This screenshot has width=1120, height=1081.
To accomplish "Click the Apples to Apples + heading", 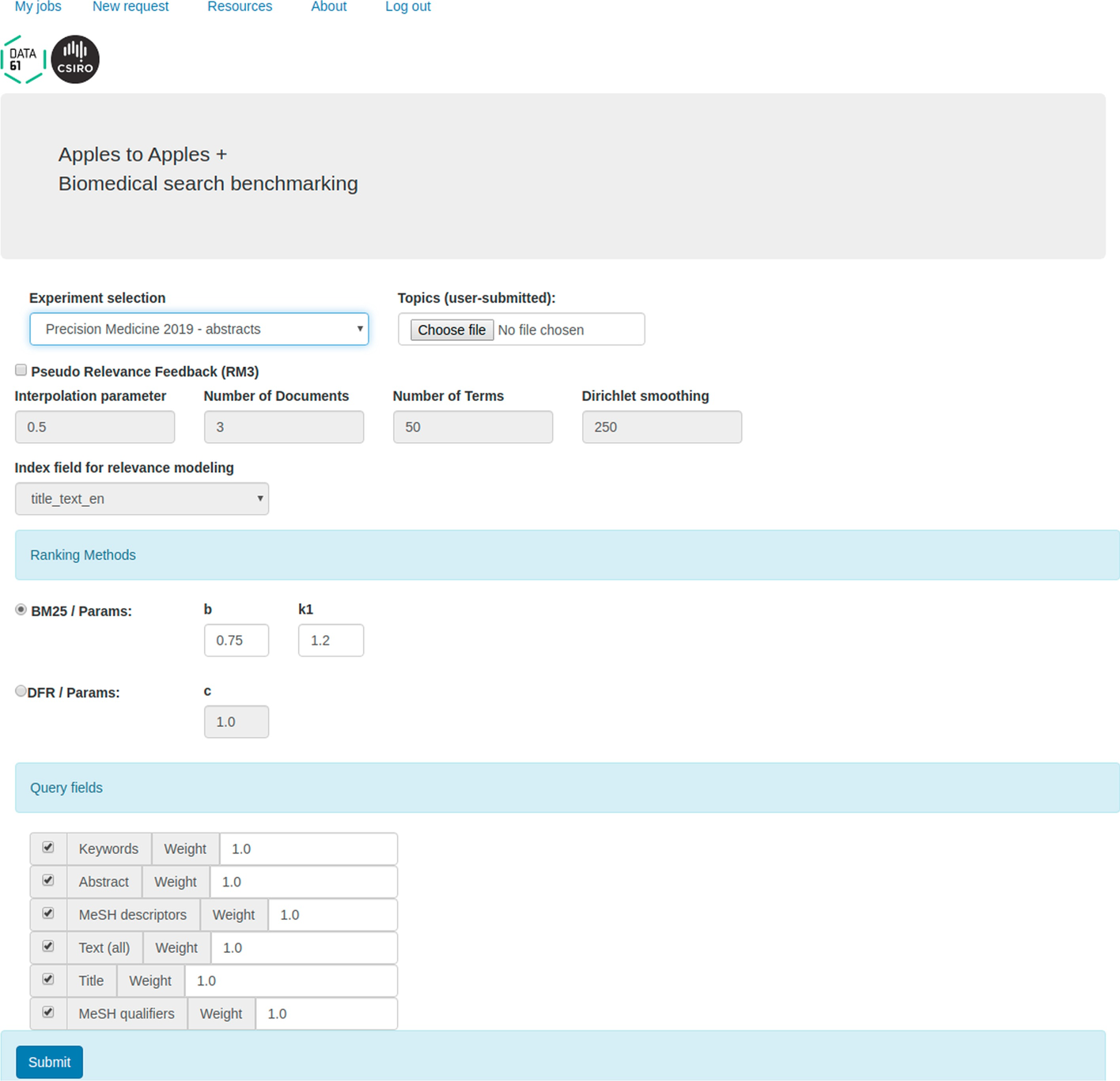I will pyautogui.click(x=142, y=154).
